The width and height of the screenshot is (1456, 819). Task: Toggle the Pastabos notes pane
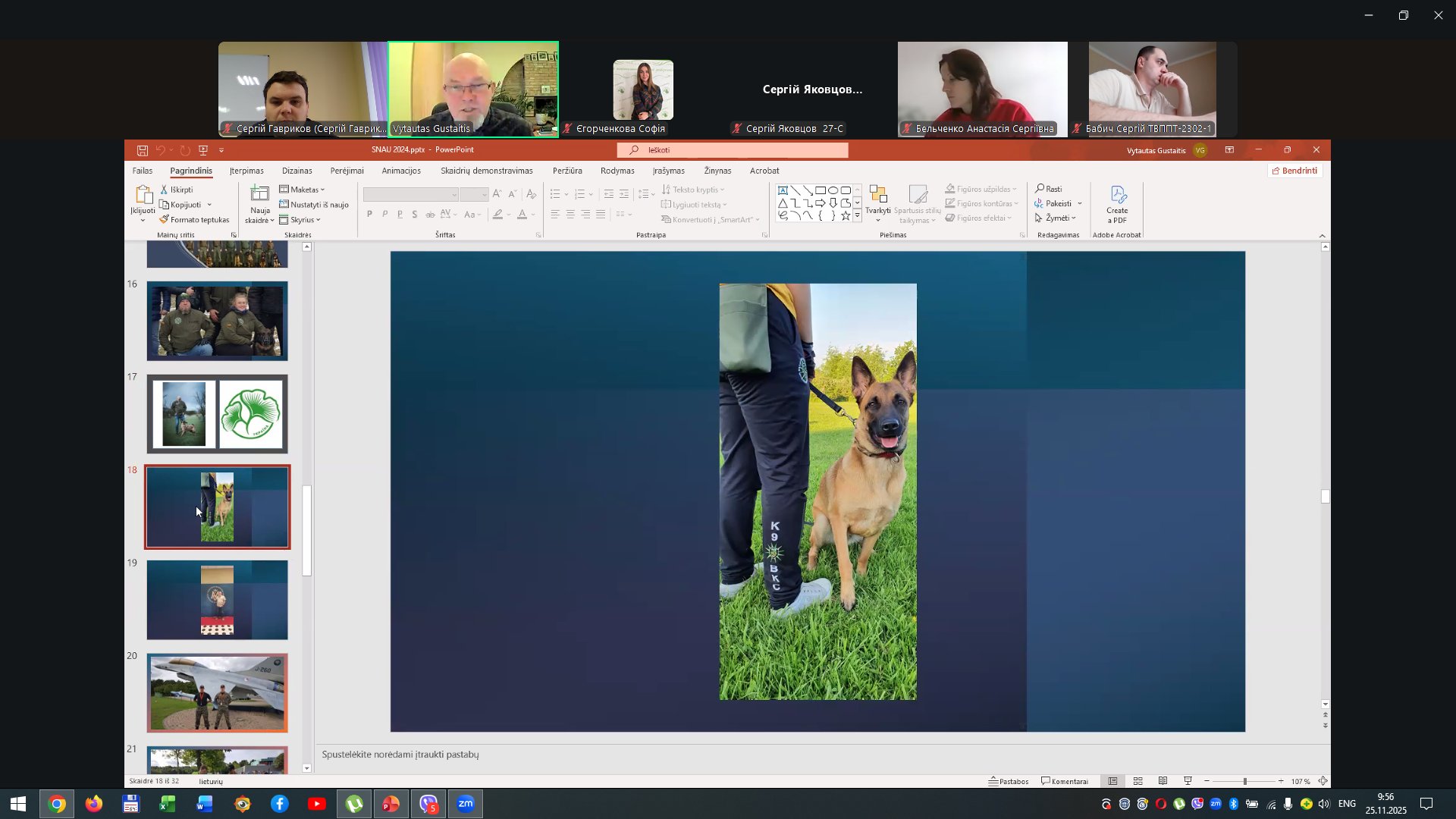(1008, 781)
